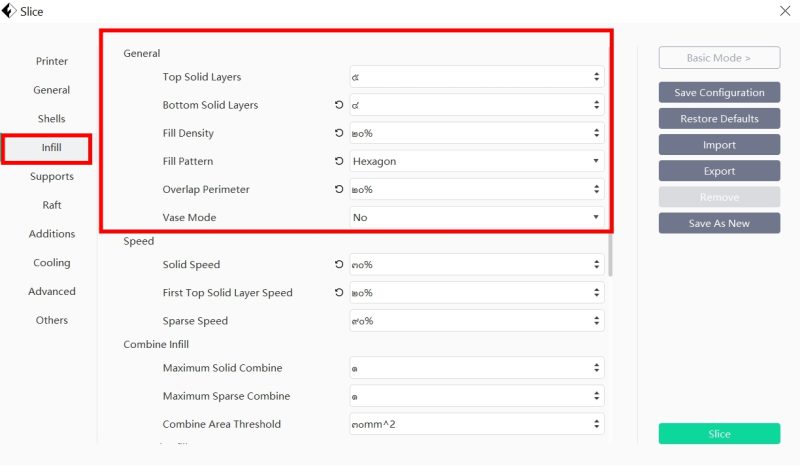Reset First Top Solid Layer Speed
The width and height of the screenshot is (800, 465).
(x=339, y=292)
